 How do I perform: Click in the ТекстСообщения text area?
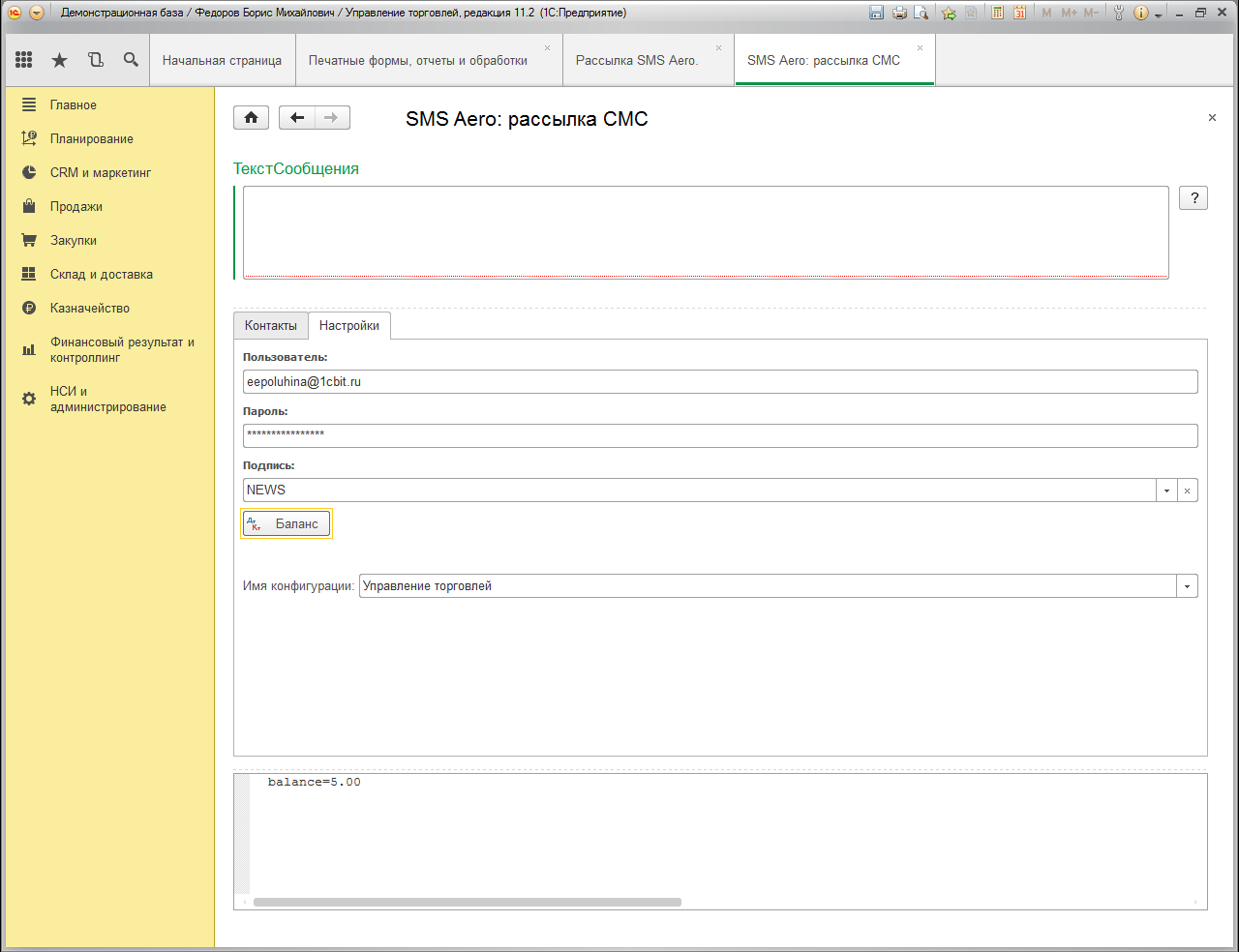(x=706, y=232)
